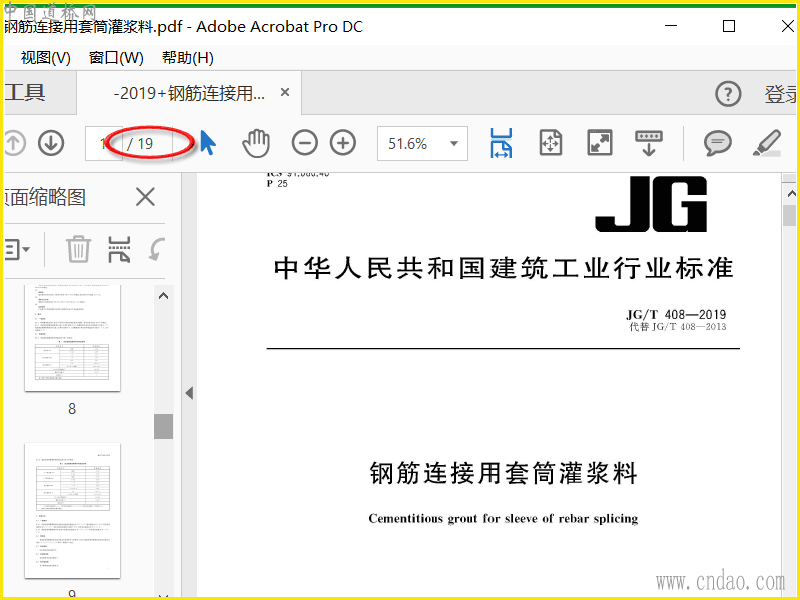This screenshot has width=800, height=600.
Task: Enter full screen mode icon
Action: coord(600,143)
